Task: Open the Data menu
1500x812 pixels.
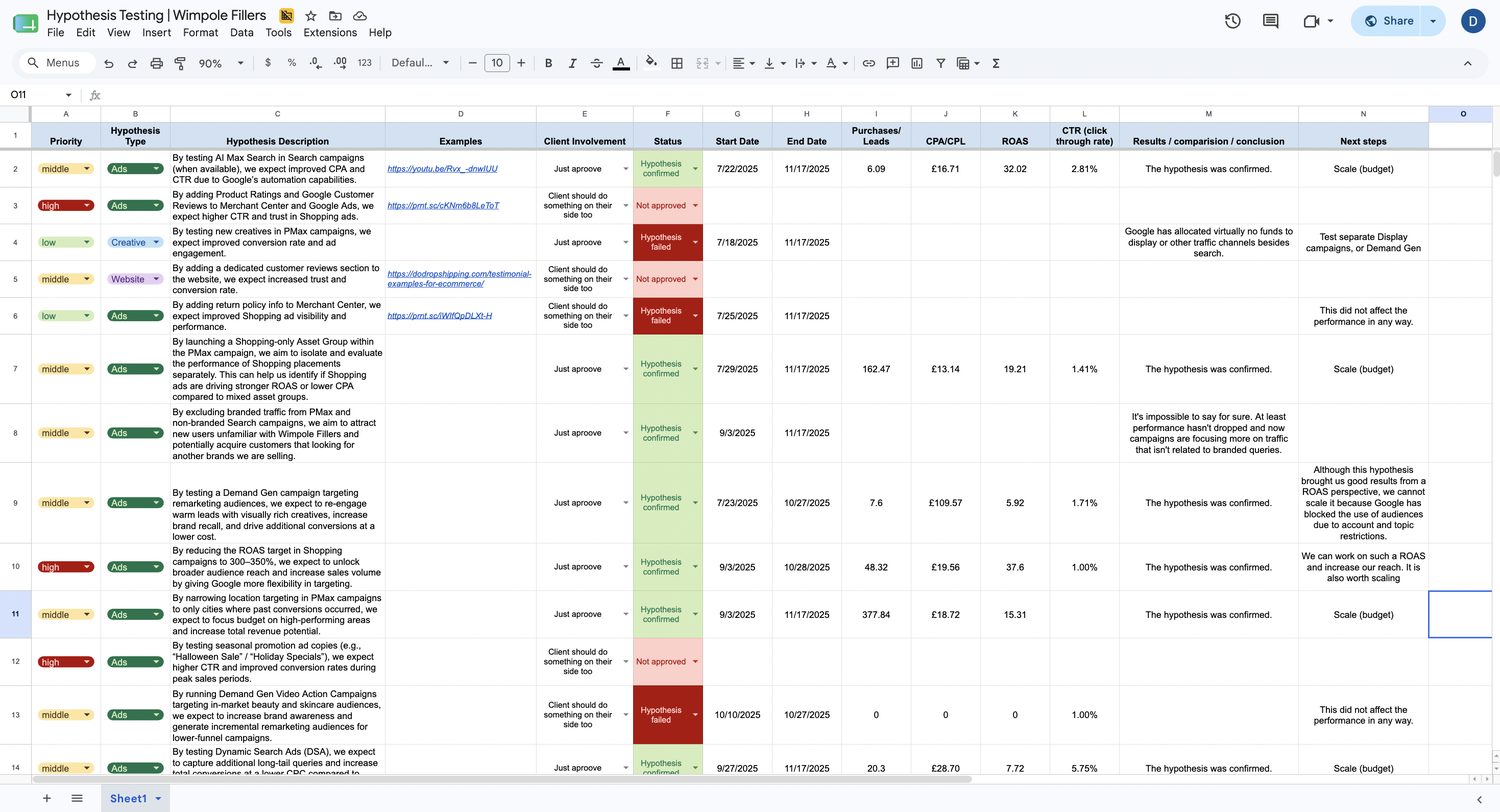Action: pyautogui.click(x=241, y=32)
